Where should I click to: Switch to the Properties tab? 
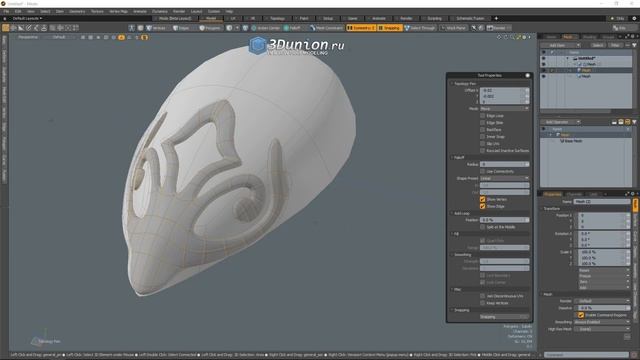(552, 194)
